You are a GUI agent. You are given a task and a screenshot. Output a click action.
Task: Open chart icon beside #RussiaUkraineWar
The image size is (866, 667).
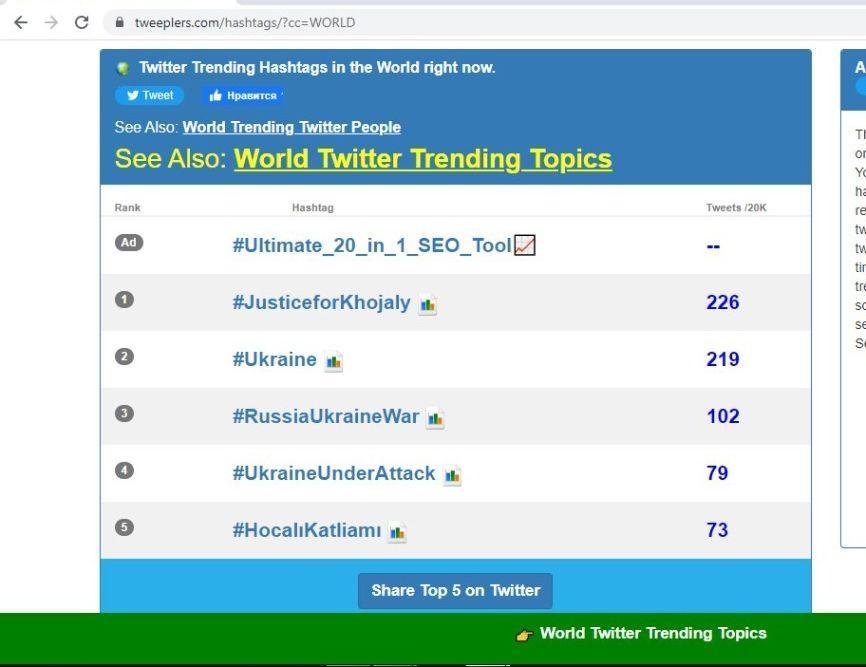[x=435, y=418]
